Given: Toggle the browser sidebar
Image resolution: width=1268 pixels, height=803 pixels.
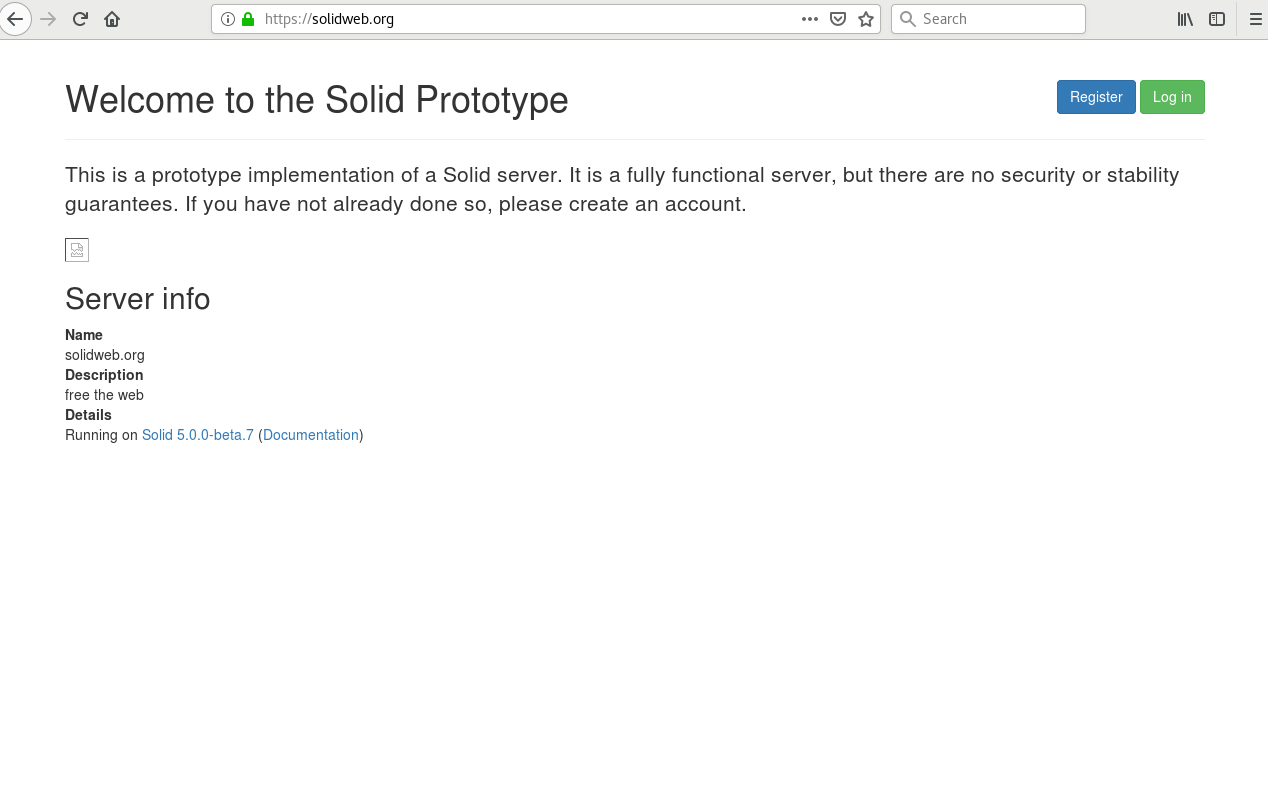Looking at the screenshot, I should point(1217,19).
